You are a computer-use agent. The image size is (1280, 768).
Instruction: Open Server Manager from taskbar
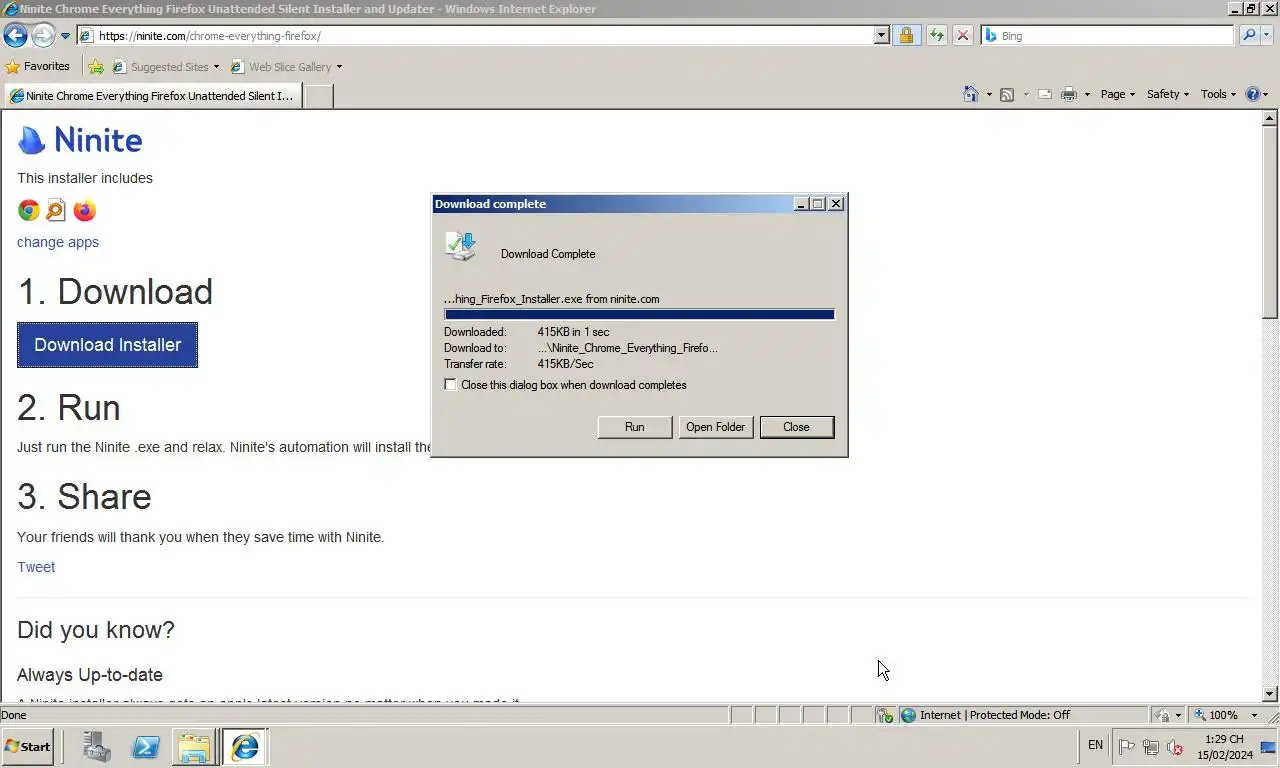[97, 747]
